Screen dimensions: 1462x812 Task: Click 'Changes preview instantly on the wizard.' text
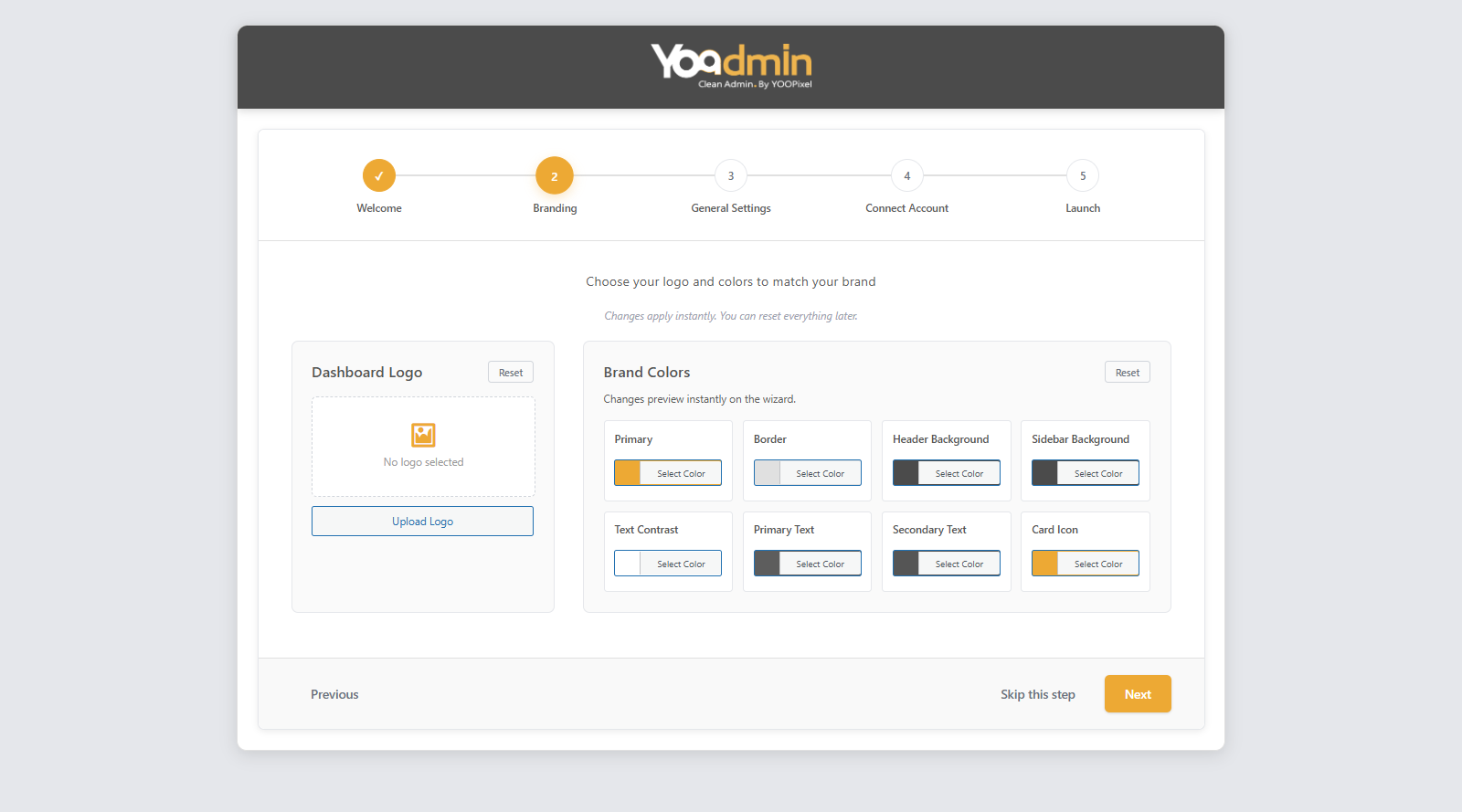point(699,399)
